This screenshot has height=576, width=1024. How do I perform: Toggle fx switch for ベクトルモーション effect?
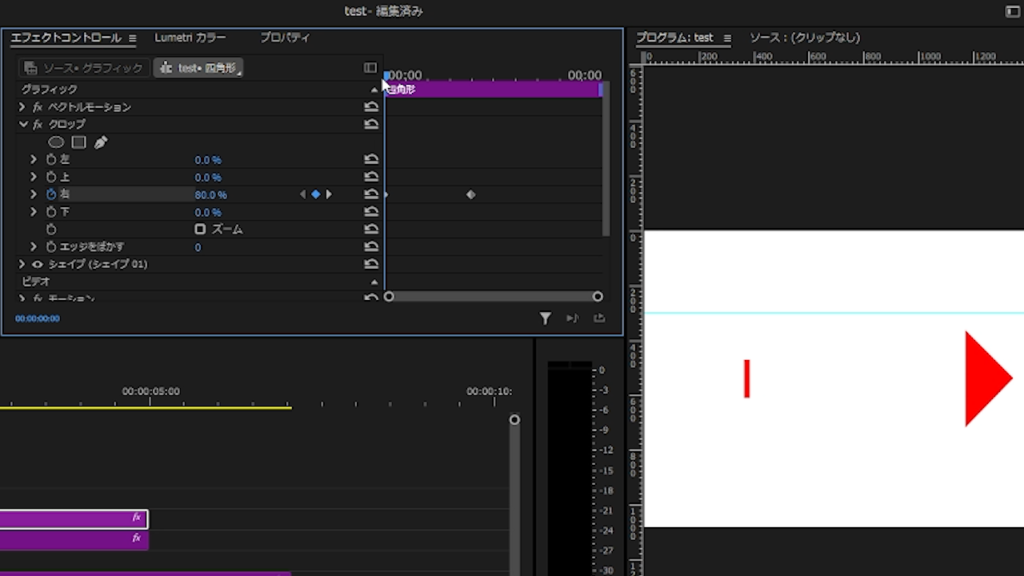(x=38, y=106)
